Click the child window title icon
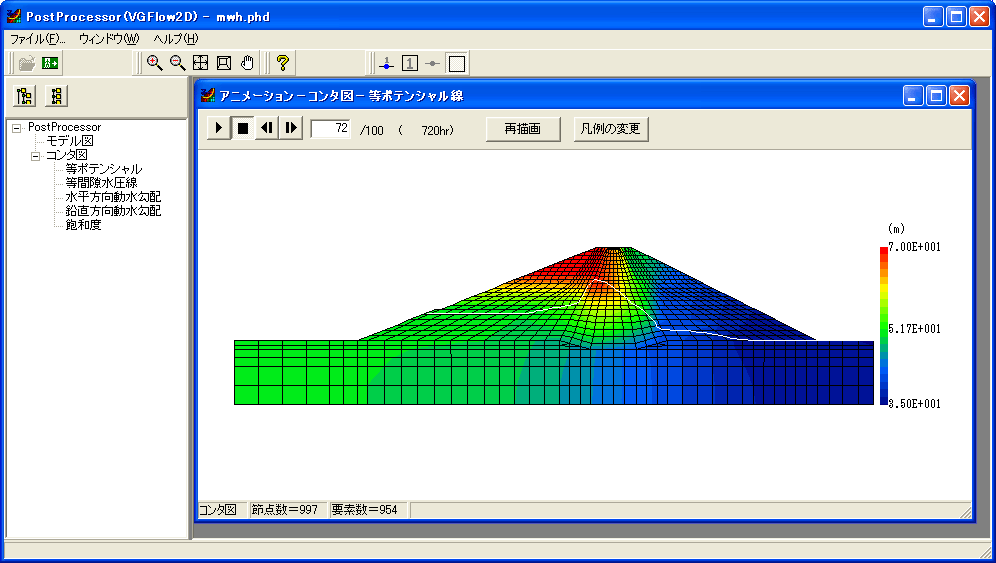The height and width of the screenshot is (563, 996). point(208,95)
